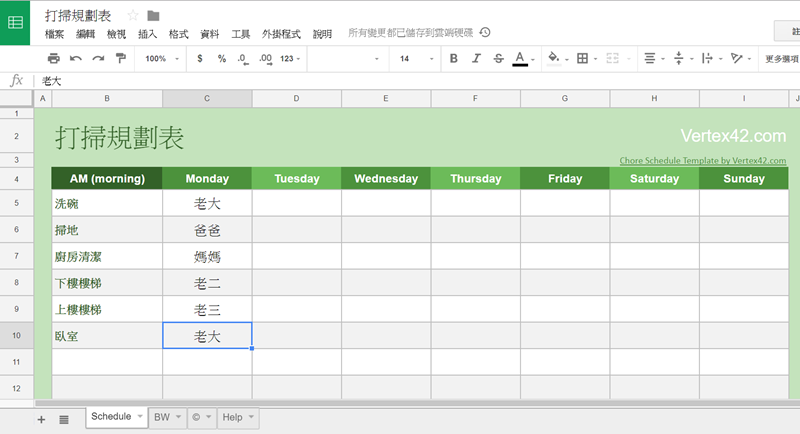Open Chore Schedule Template by Vertex42.com link
The height and width of the screenshot is (434, 800).
(702, 160)
